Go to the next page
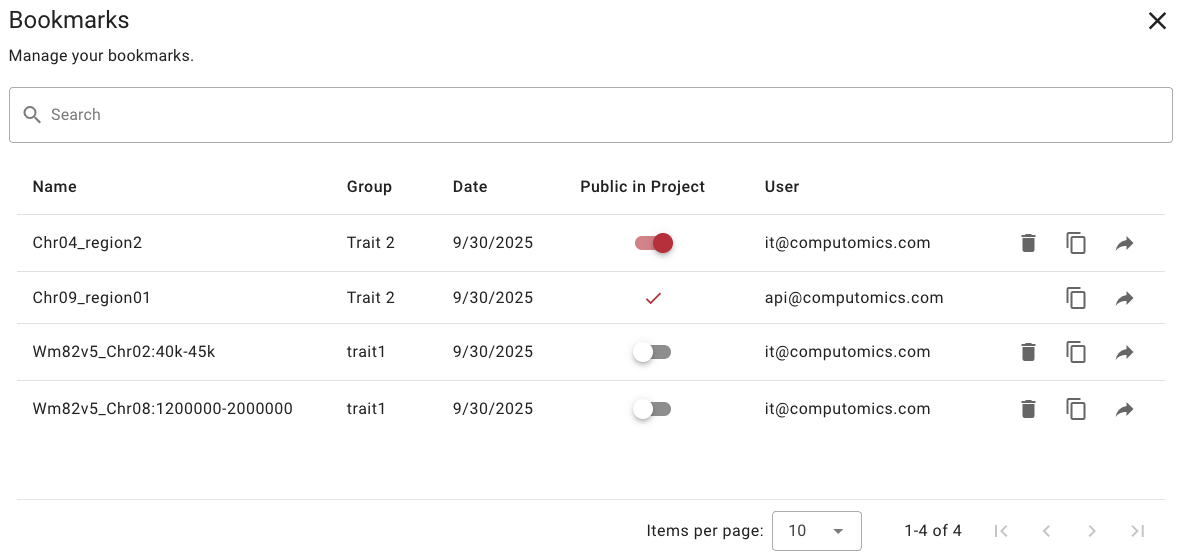The width and height of the screenshot is (1185, 560). coord(1092,531)
